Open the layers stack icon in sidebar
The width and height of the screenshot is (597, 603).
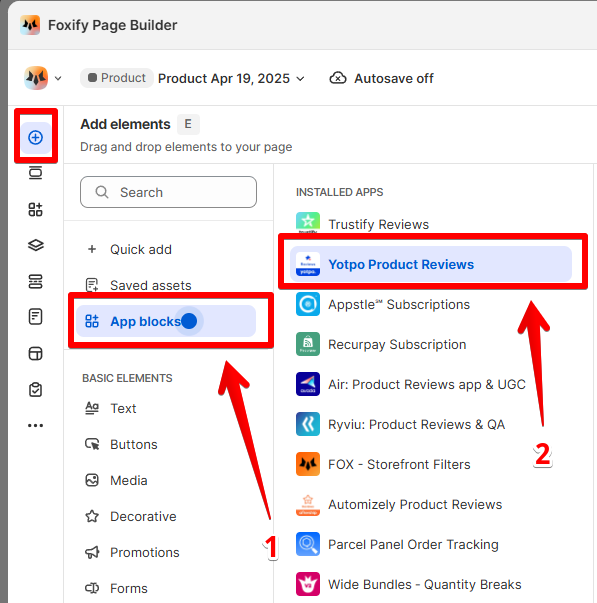tap(35, 245)
